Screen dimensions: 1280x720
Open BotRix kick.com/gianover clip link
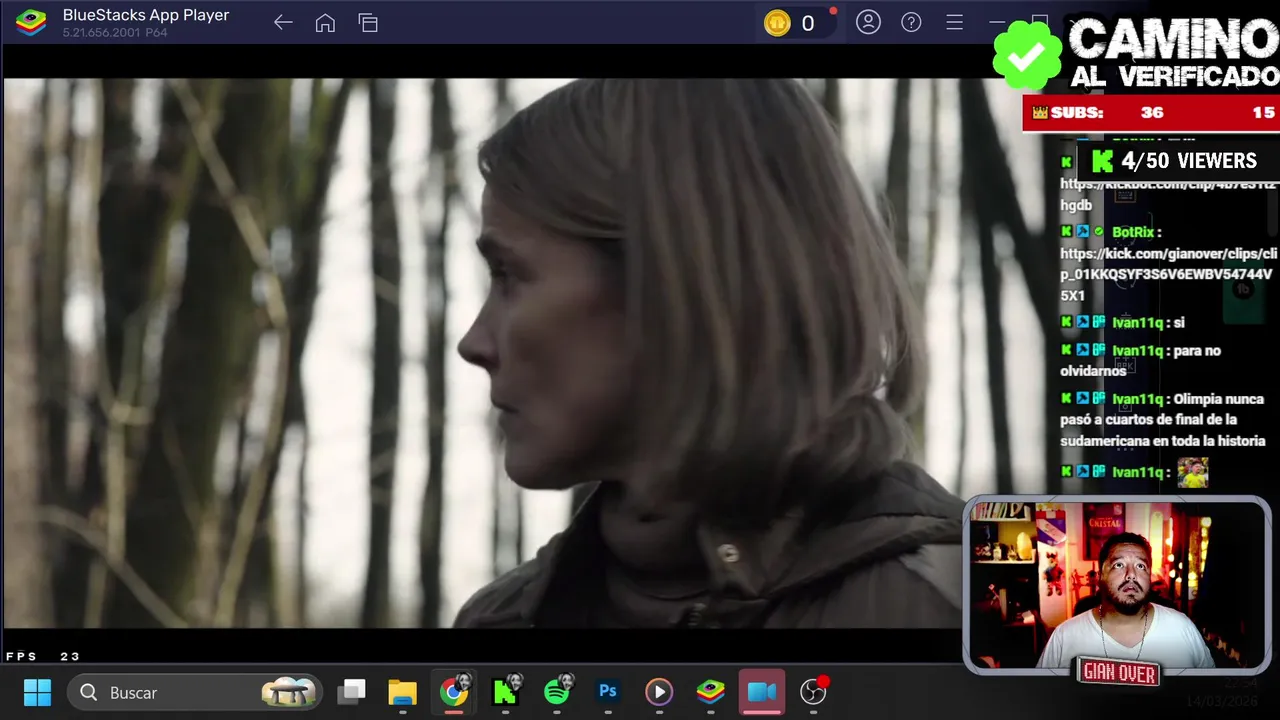click(1168, 274)
